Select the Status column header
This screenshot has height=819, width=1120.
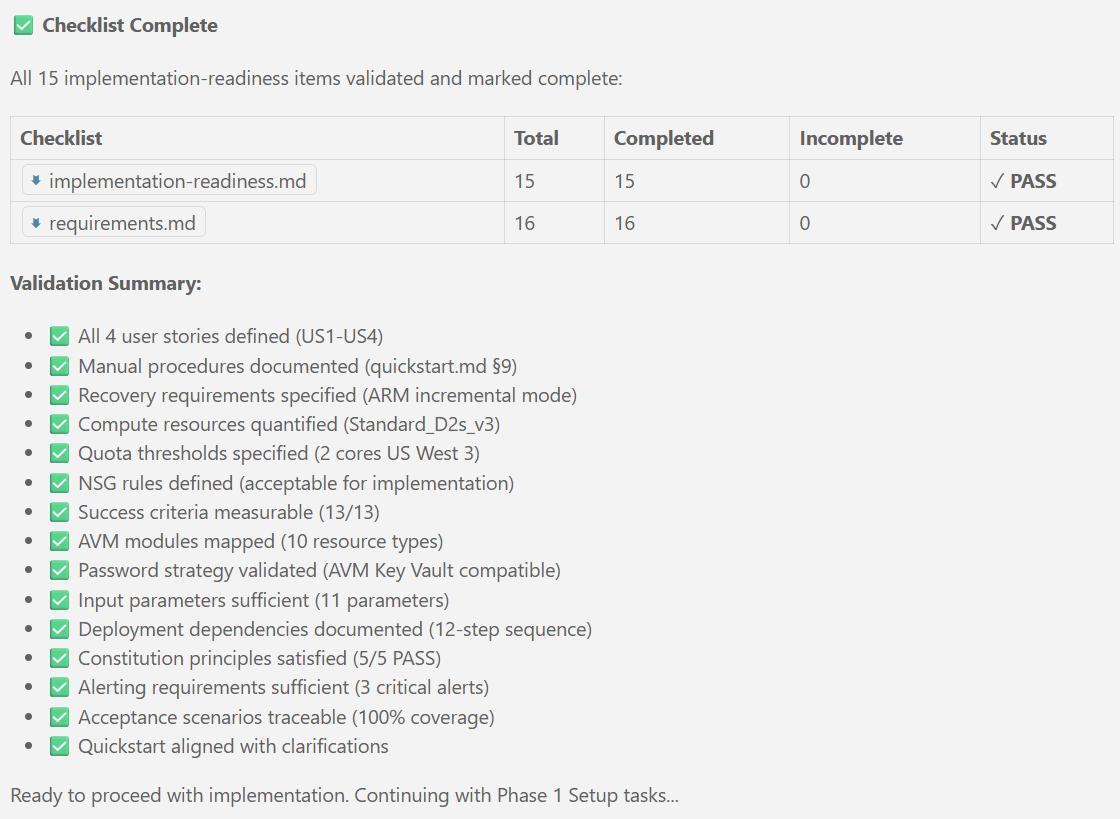pyautogui.click(x=1017, y=137)
